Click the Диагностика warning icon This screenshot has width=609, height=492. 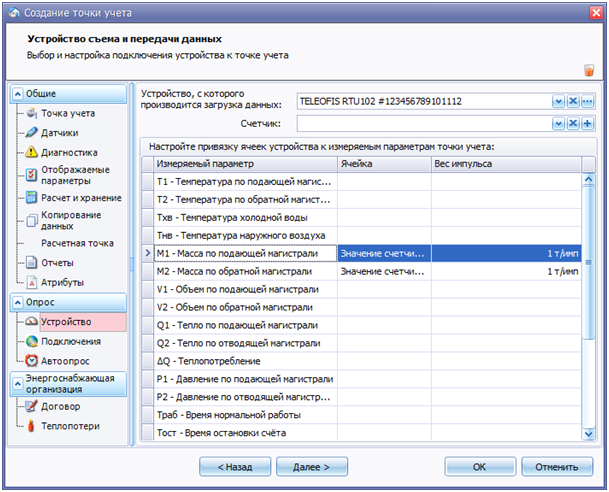click(31, 152)
